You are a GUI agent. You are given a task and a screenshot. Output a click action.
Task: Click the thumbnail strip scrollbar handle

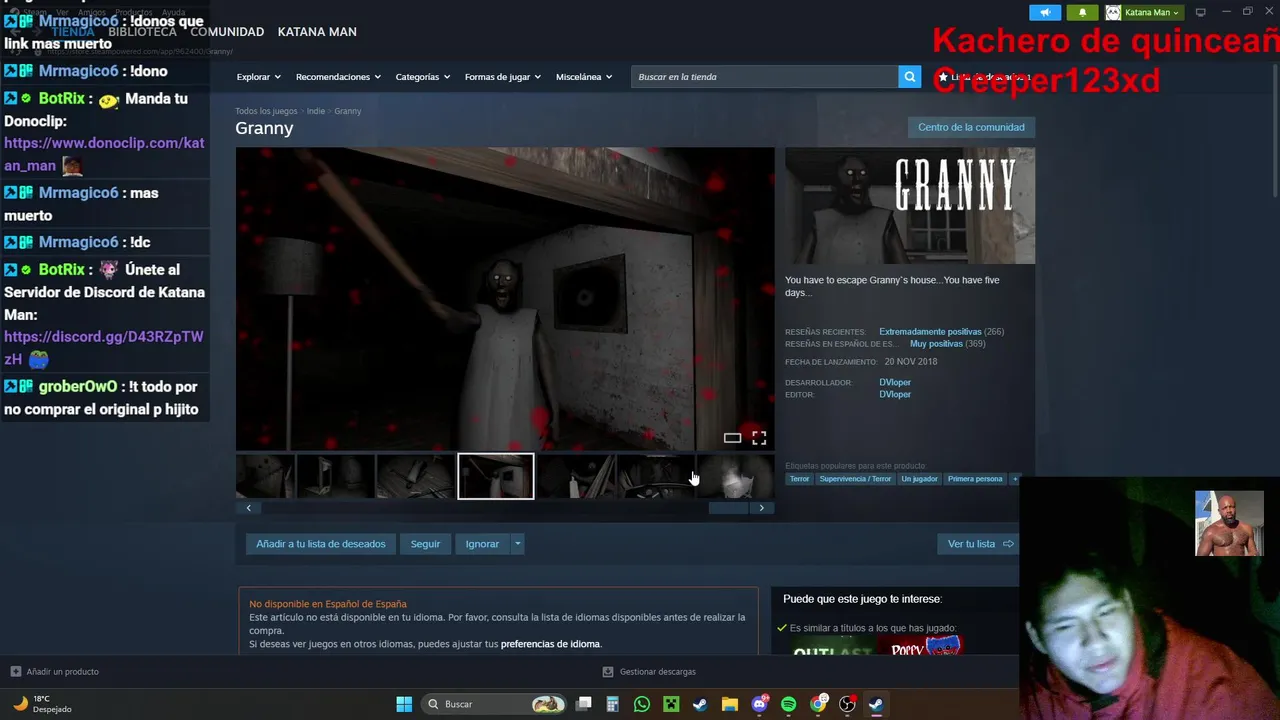(x=728, y=508)
